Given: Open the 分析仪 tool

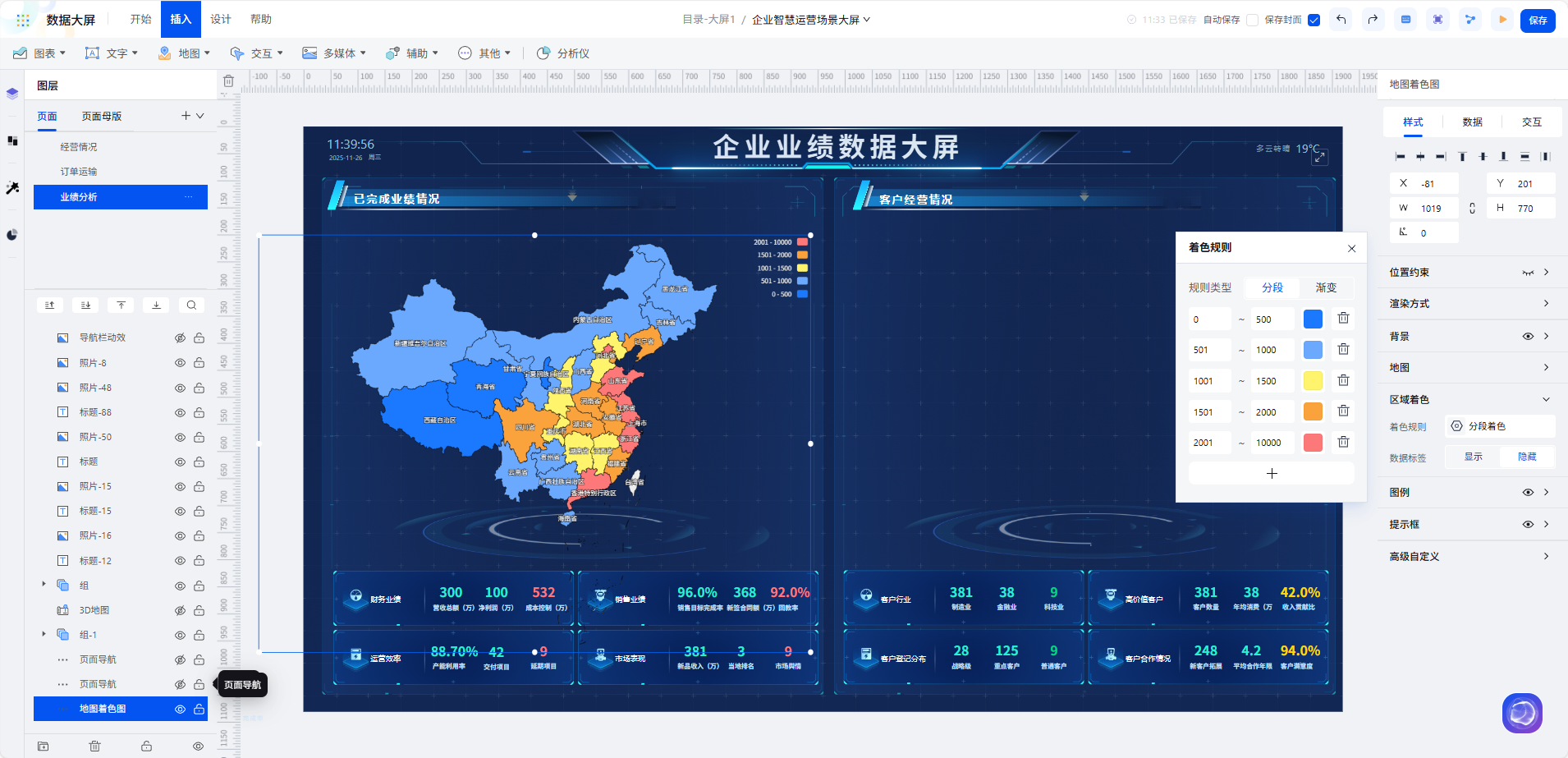Looking at the screenshot, I should pyautogui.click(x=563, y=53).
